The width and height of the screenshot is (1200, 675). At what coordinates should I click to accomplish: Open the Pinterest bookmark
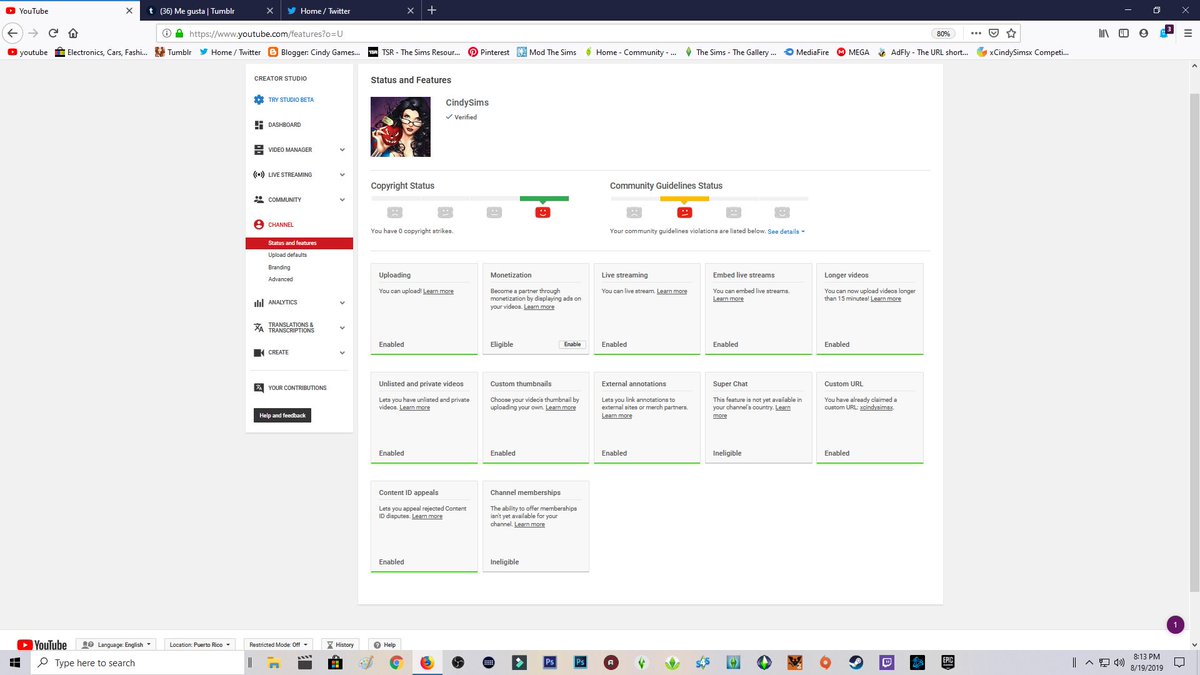[x=489, y=52]
